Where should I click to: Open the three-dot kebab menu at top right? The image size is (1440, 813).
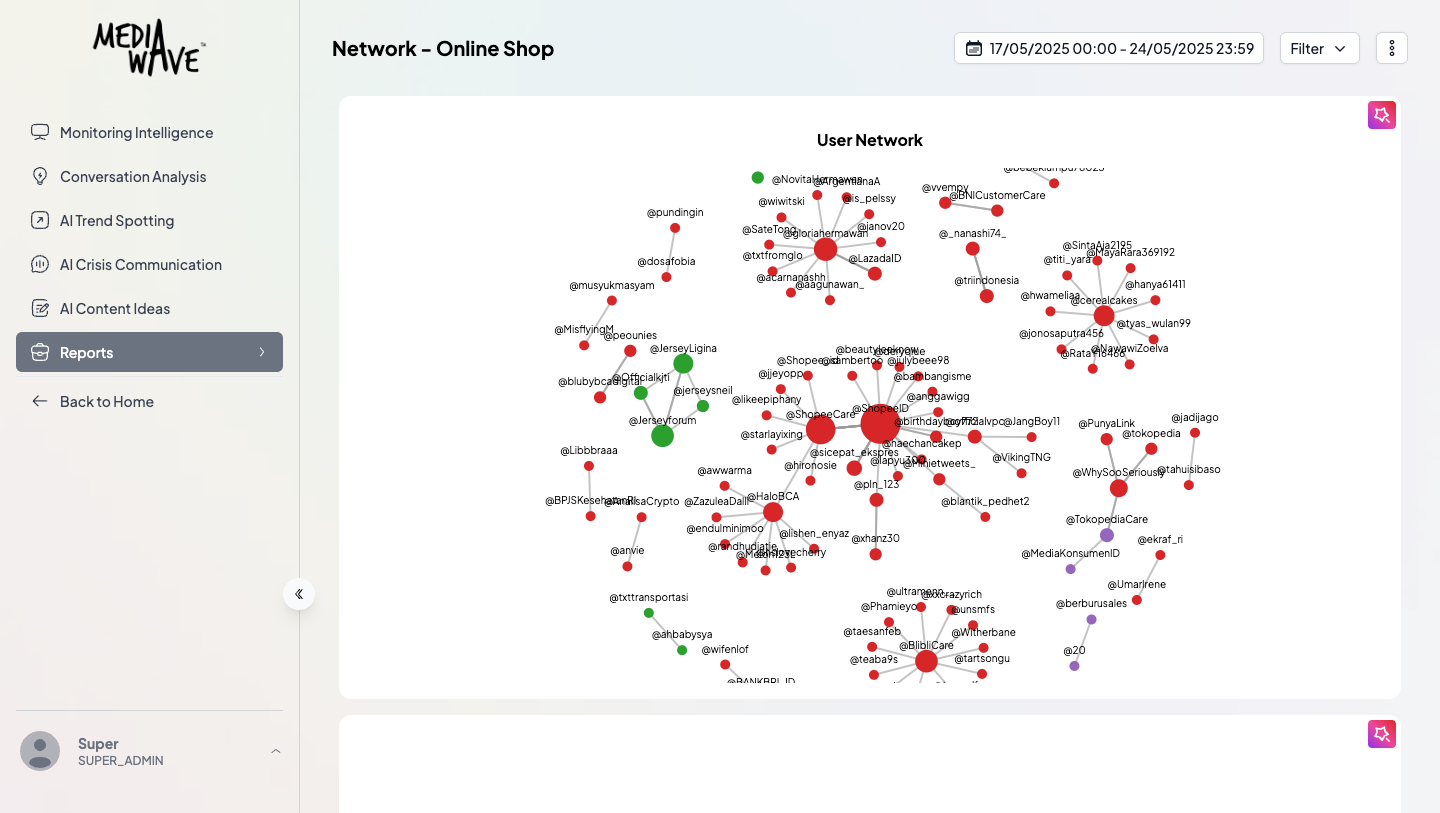[x=1391, y=47]
